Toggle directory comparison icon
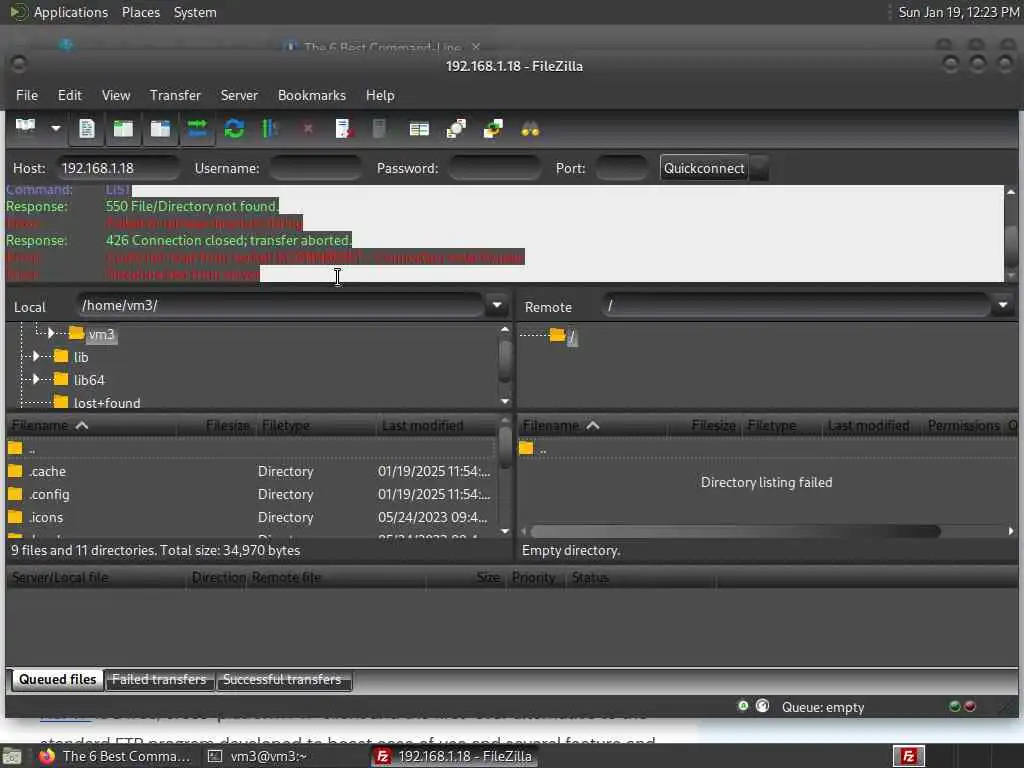Screen dimensions: 1024x768 tap(456, 128)
